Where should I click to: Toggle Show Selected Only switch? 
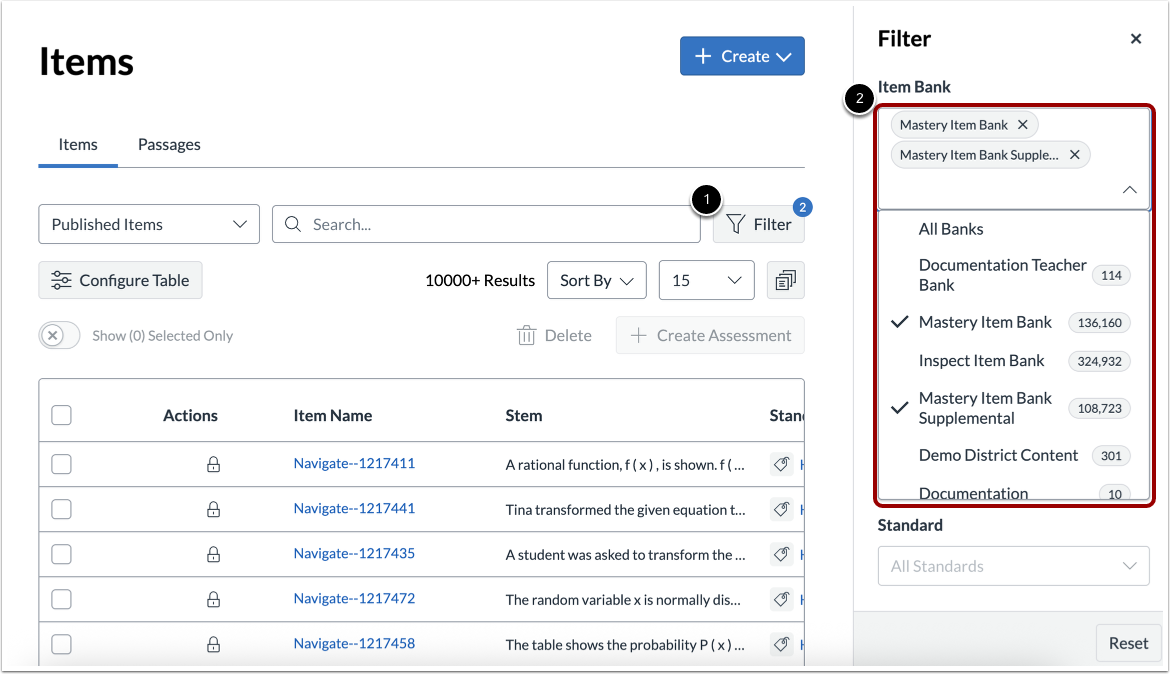click(59, 336)
